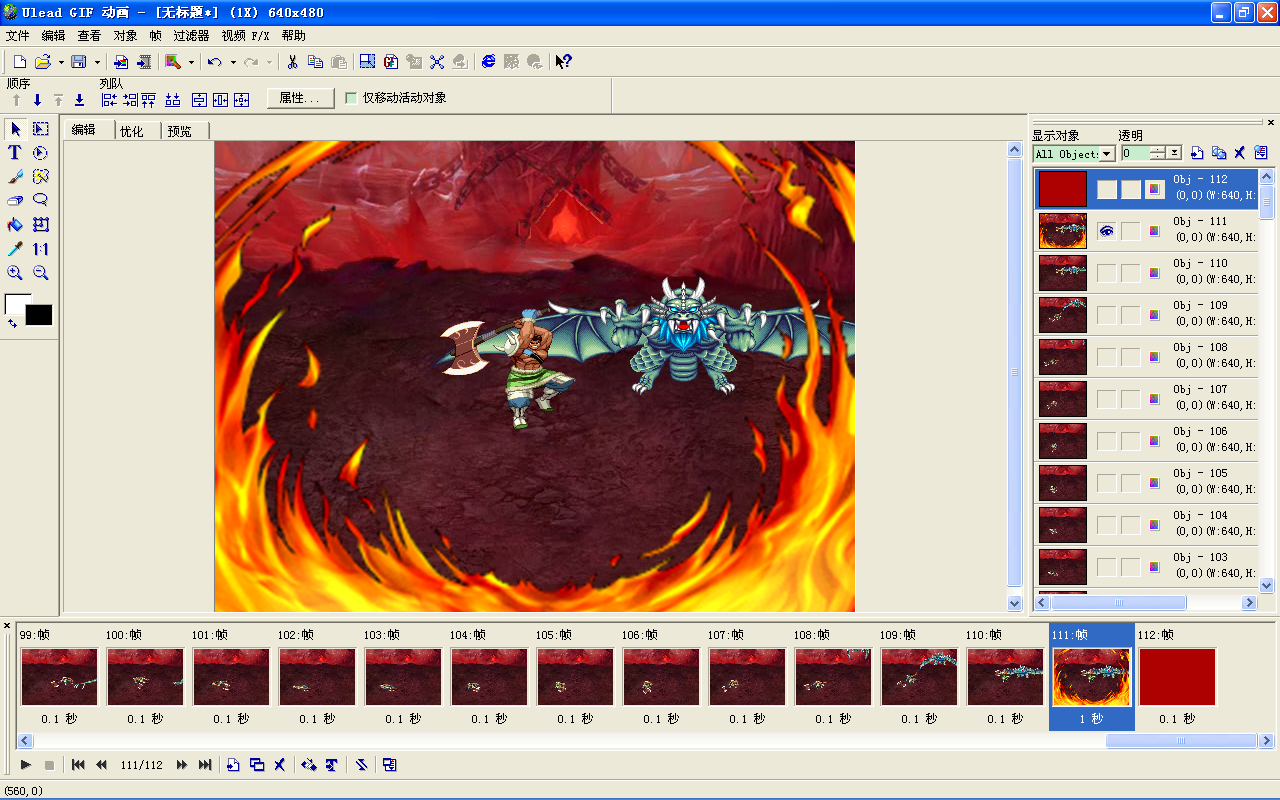Select the Text tool in the toolbox
1280x800 pixels.
point(15,153)
